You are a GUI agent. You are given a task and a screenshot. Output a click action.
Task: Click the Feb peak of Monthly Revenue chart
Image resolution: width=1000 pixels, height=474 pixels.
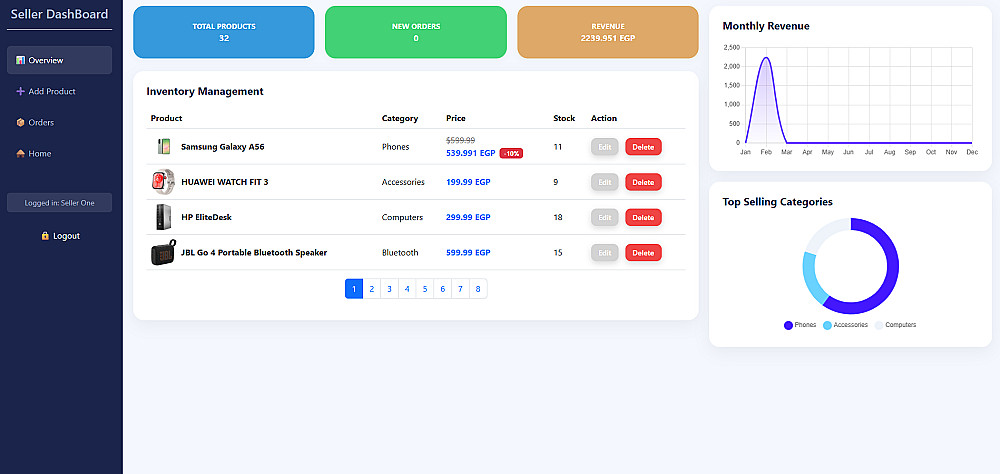tap(766, 58)
